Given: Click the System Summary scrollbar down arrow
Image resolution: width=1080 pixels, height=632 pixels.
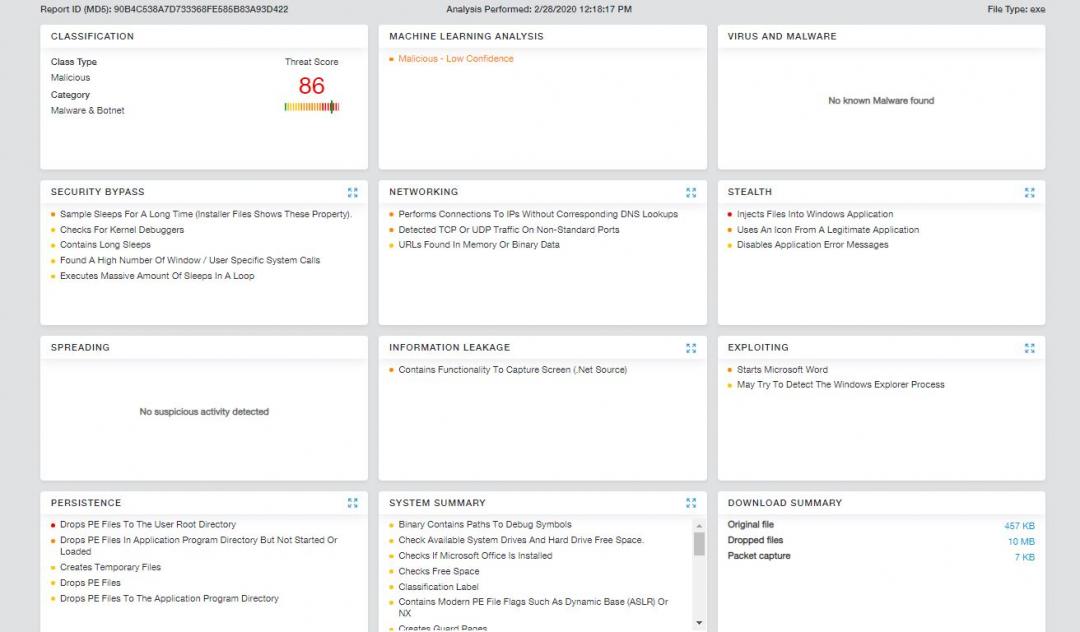Looking at the screenshot, I should pyautogui.click(x=699, y=623).
